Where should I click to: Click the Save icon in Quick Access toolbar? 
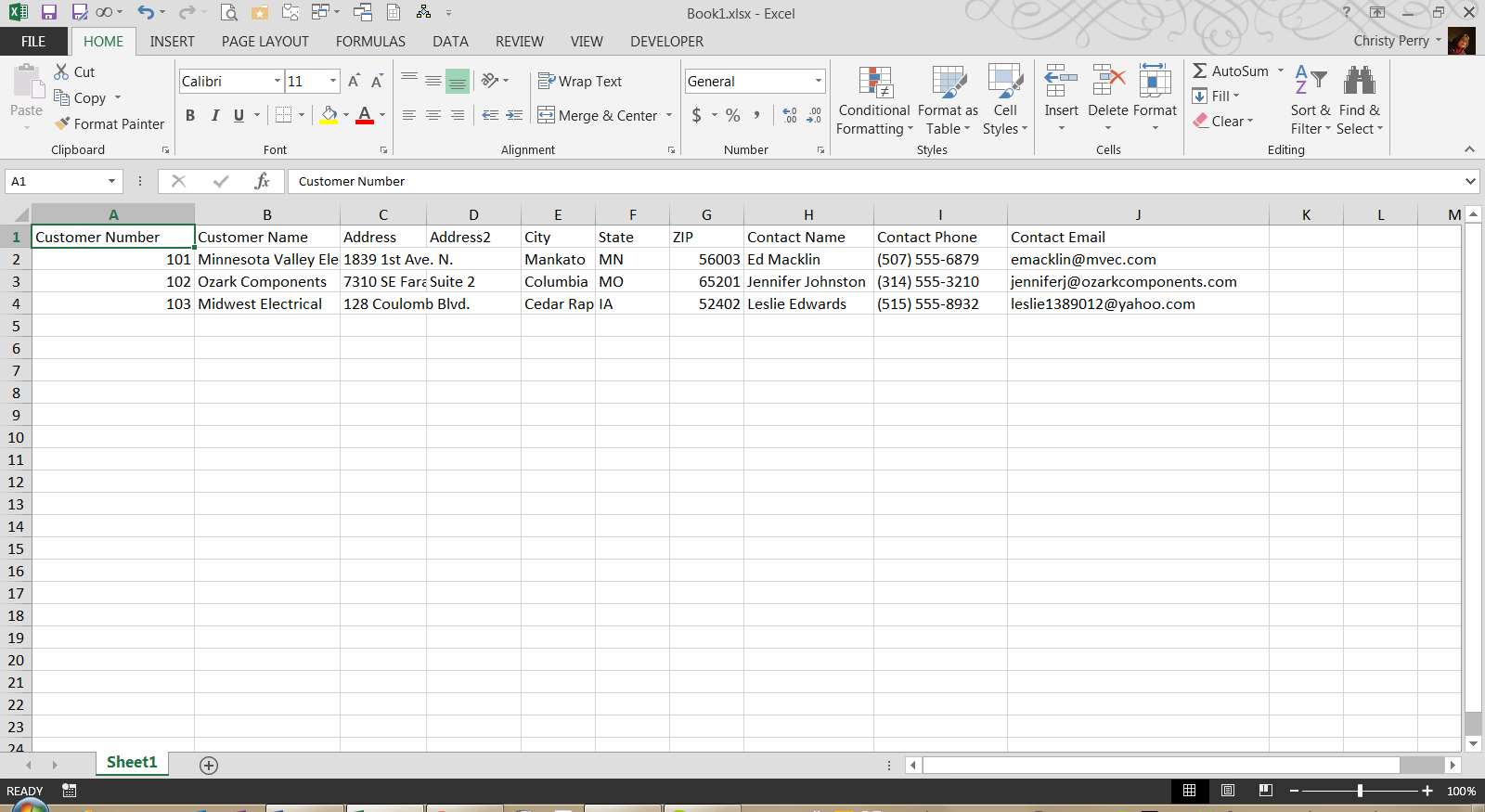49,13
